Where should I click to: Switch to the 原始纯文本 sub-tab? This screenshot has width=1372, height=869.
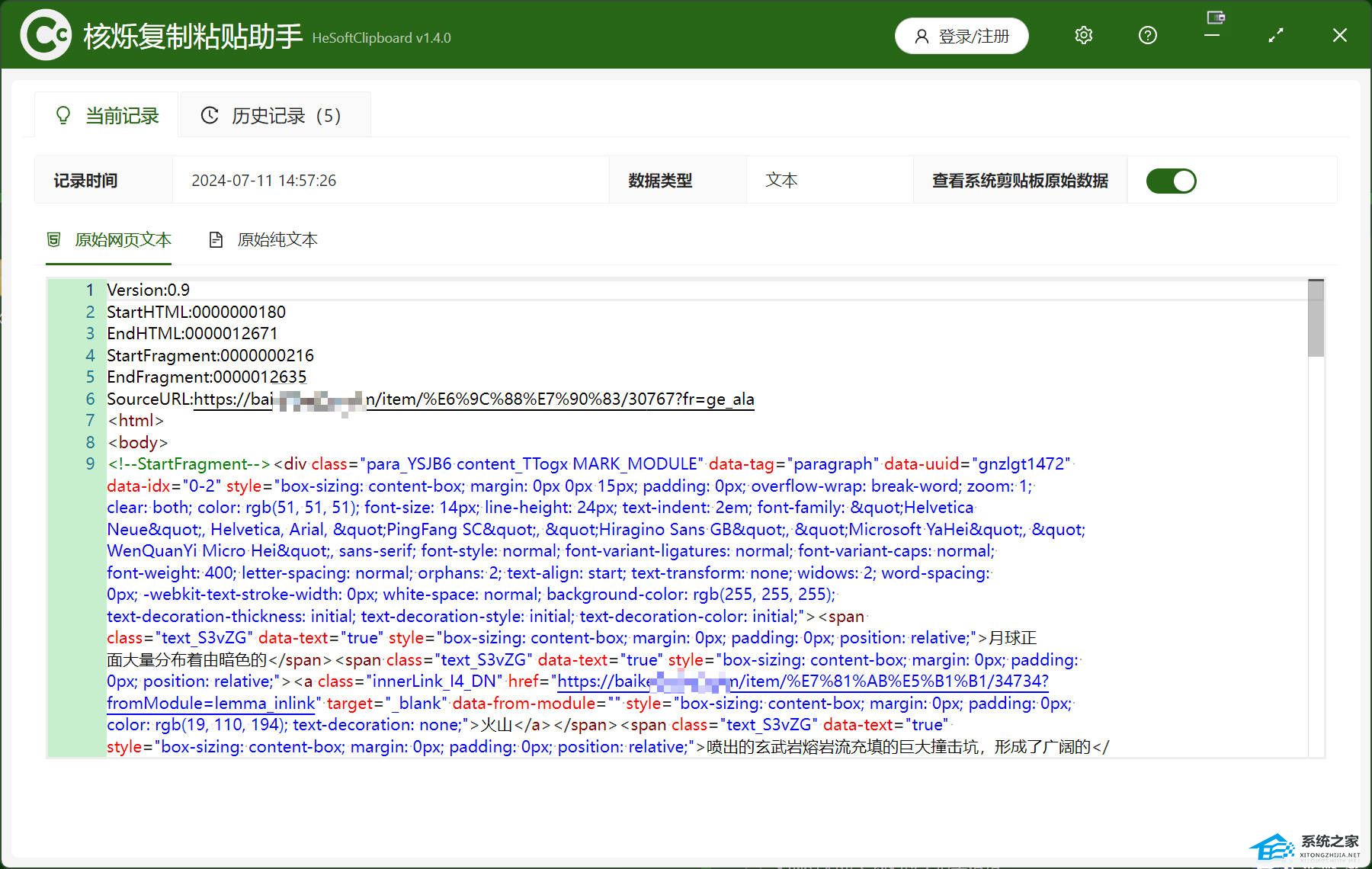(263, 240)
